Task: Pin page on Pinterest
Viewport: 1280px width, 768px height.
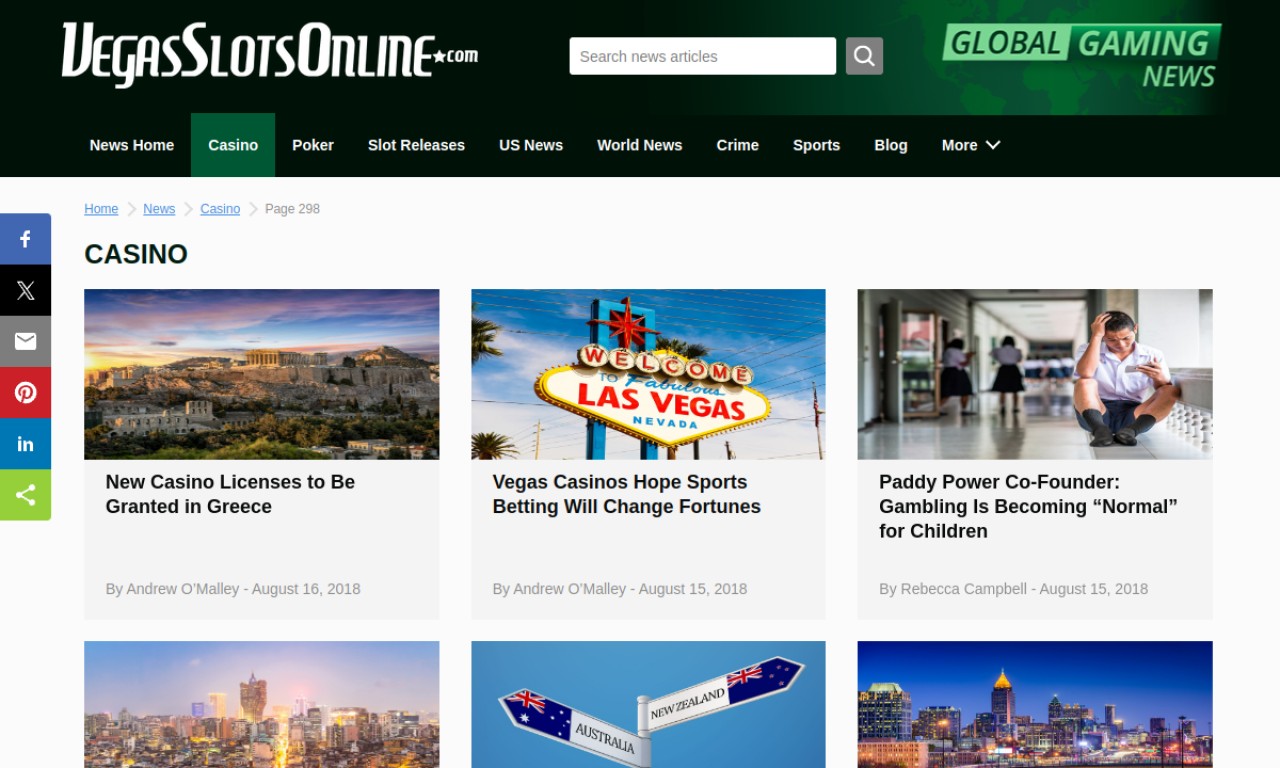Action: coord(25,393)
